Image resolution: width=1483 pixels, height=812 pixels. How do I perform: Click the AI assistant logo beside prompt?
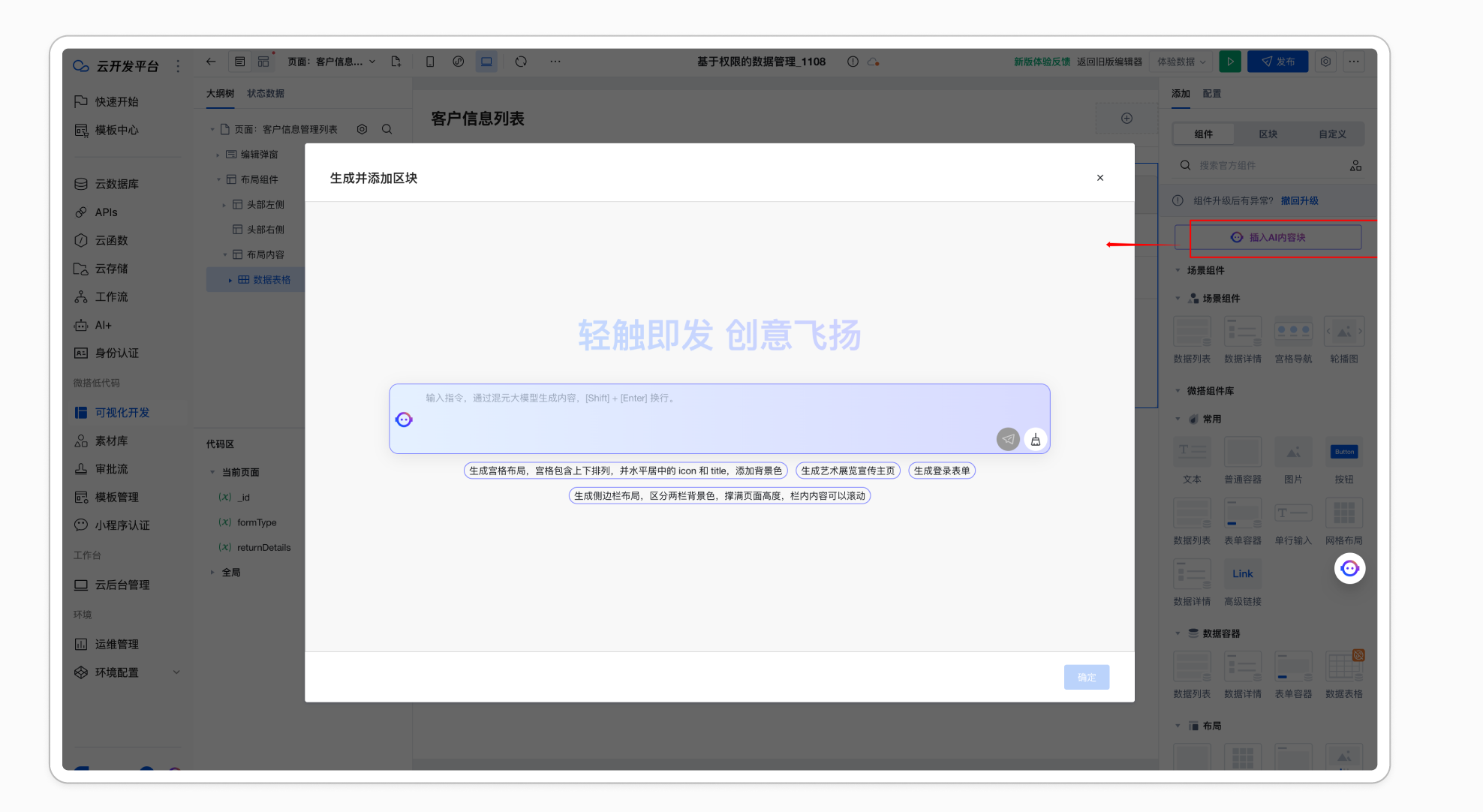[x=404, y=420]
